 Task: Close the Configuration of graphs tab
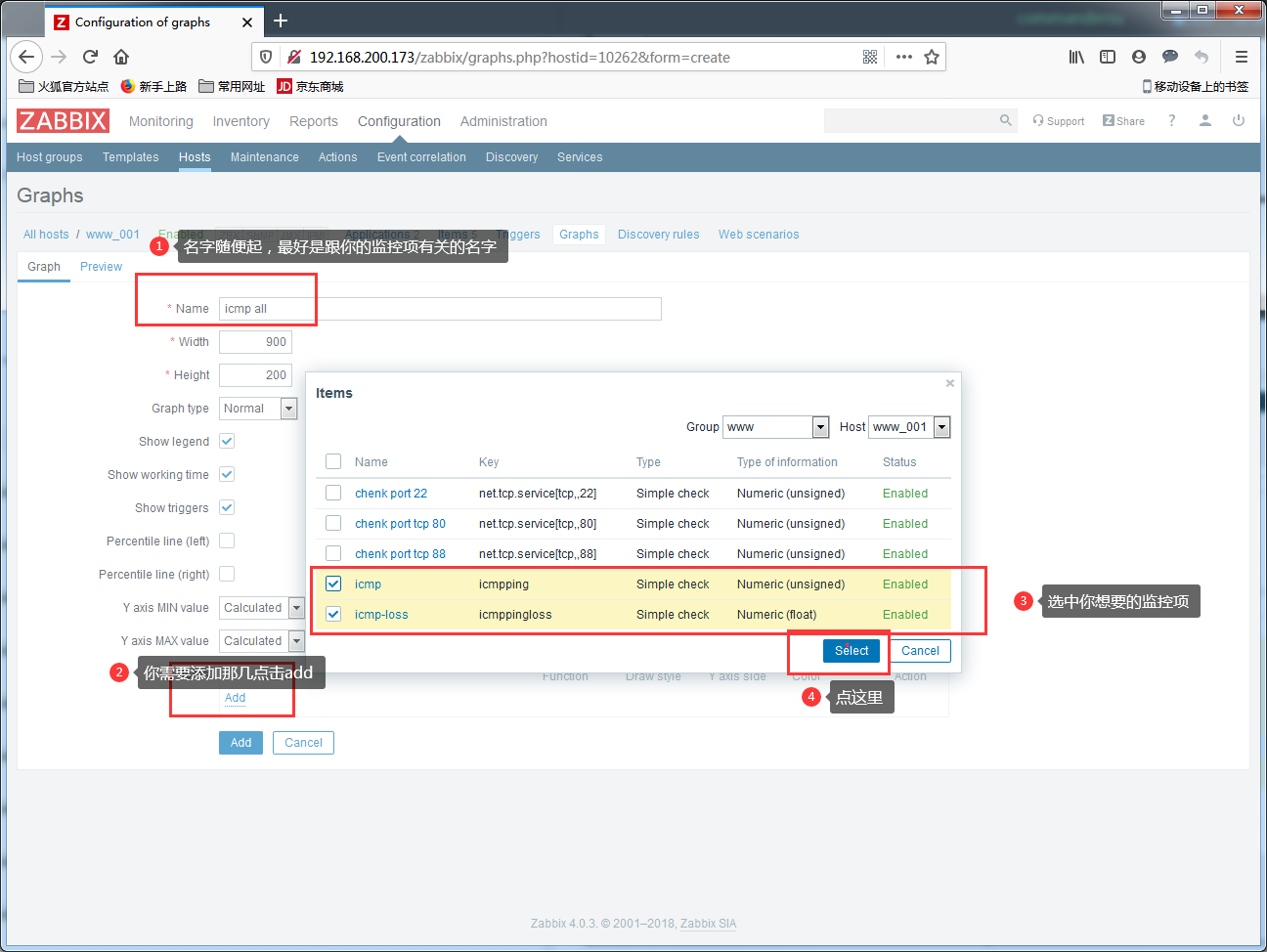click(247, 22)
